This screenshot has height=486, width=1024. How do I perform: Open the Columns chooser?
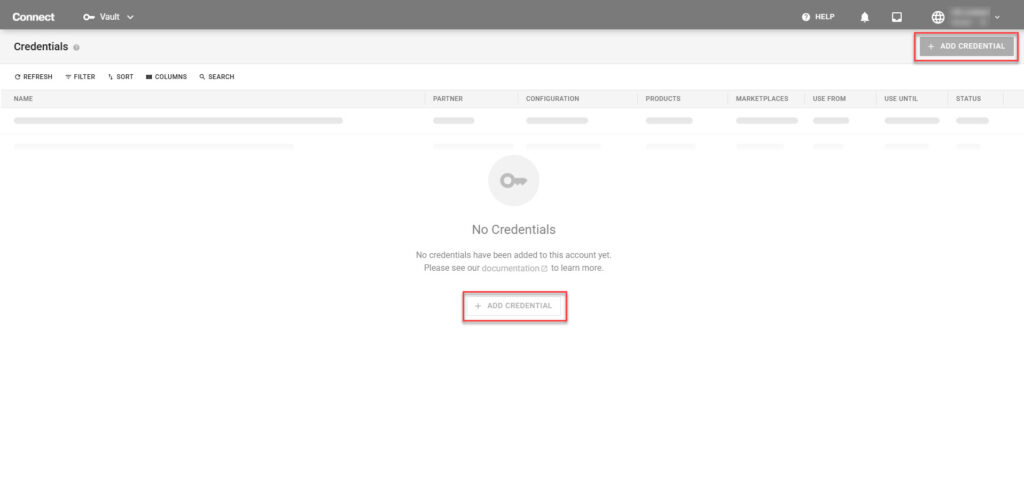click(166, 77)
